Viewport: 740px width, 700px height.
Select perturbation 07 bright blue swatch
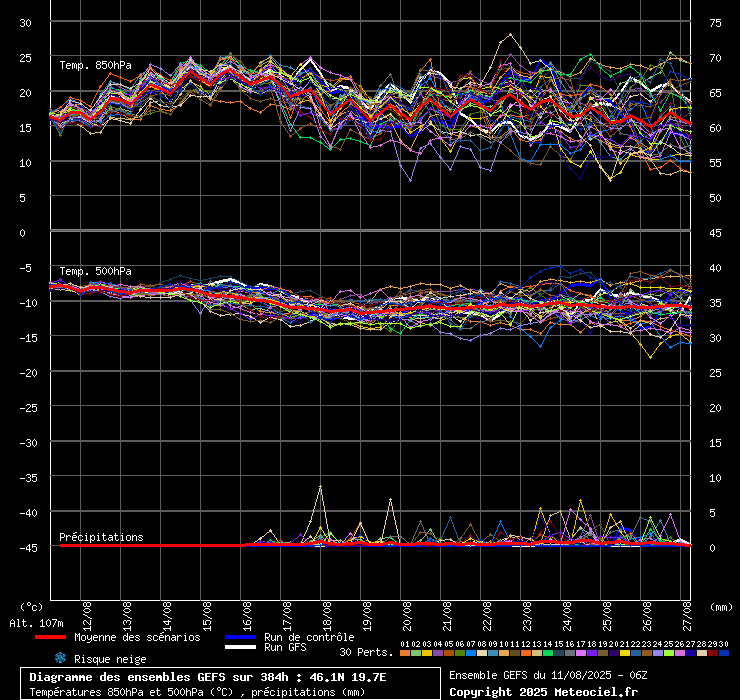tap(471, 653)
